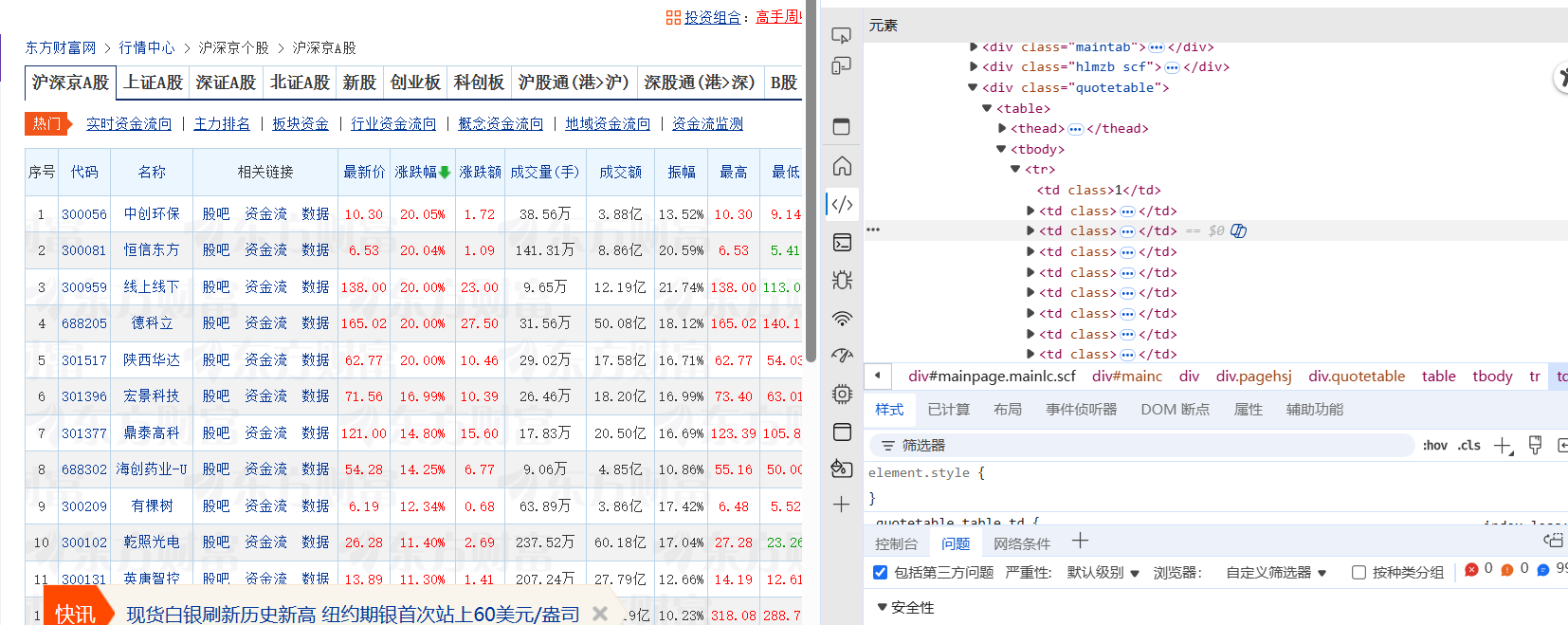Select the Elements code-brackets panel icon
Screen dimensions: 1568x625
842,204
